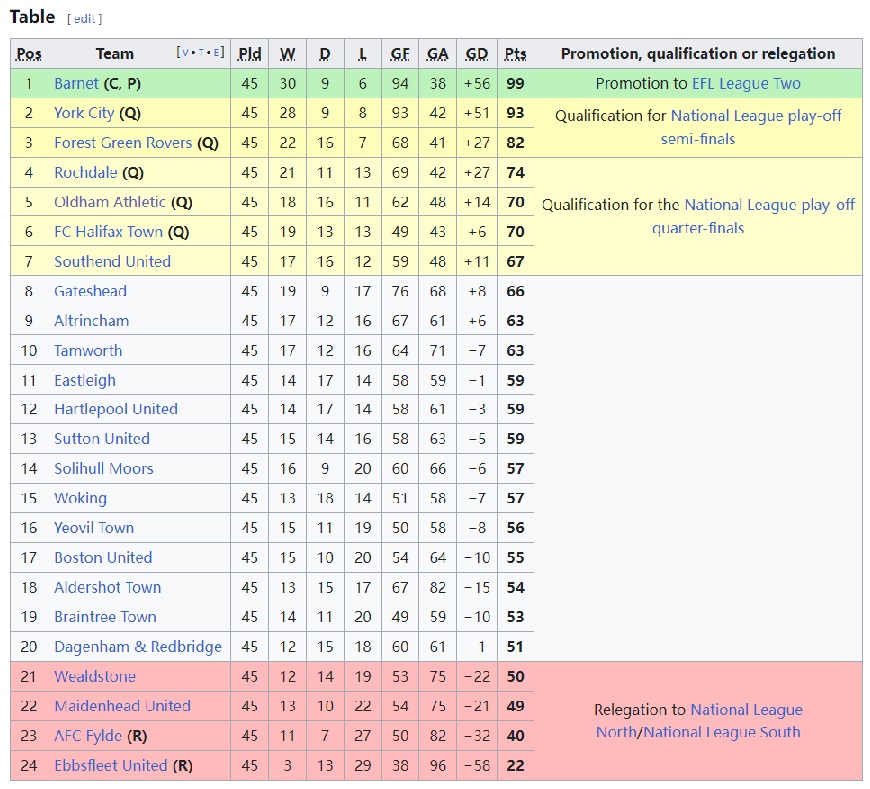Click the GD column header abbreviation
Viewport: 870px width, 789px height.
(x=477, y=54)
